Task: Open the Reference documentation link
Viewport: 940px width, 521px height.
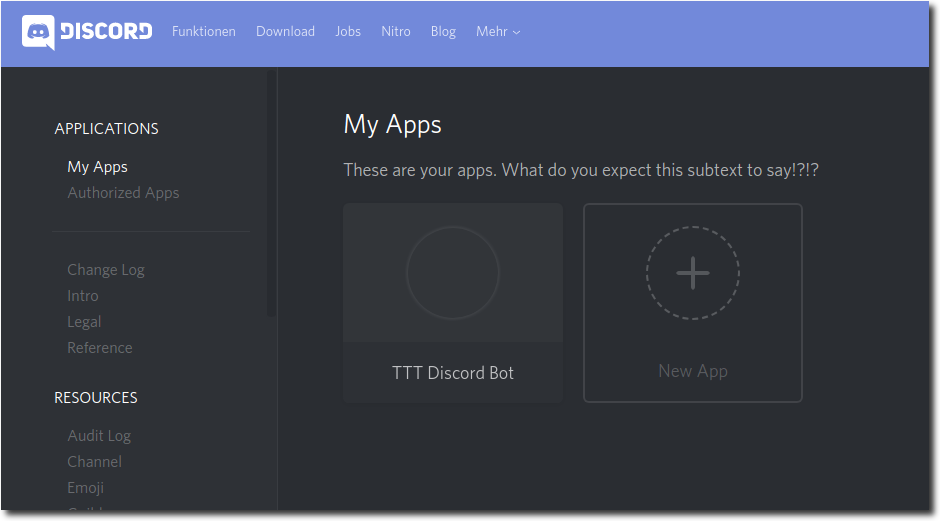Action: click(100, 348)
